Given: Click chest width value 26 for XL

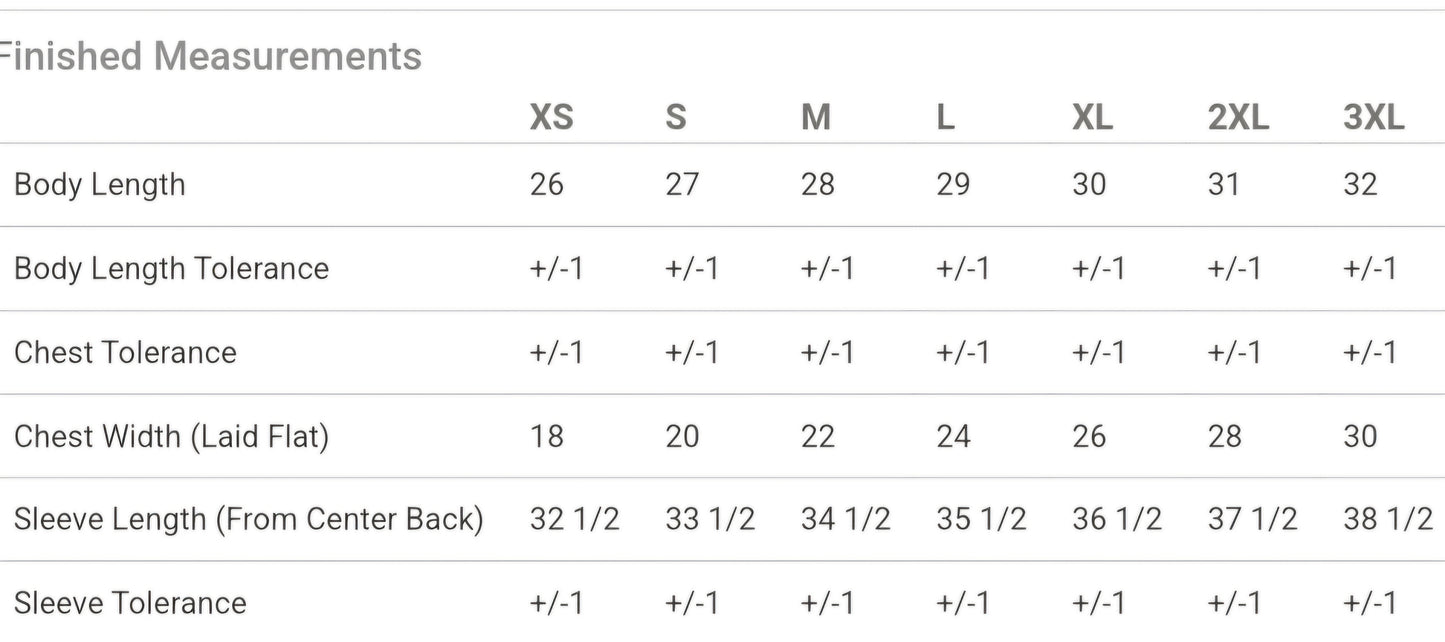Looking at the screenshot, I should (x=1090, y=437).
